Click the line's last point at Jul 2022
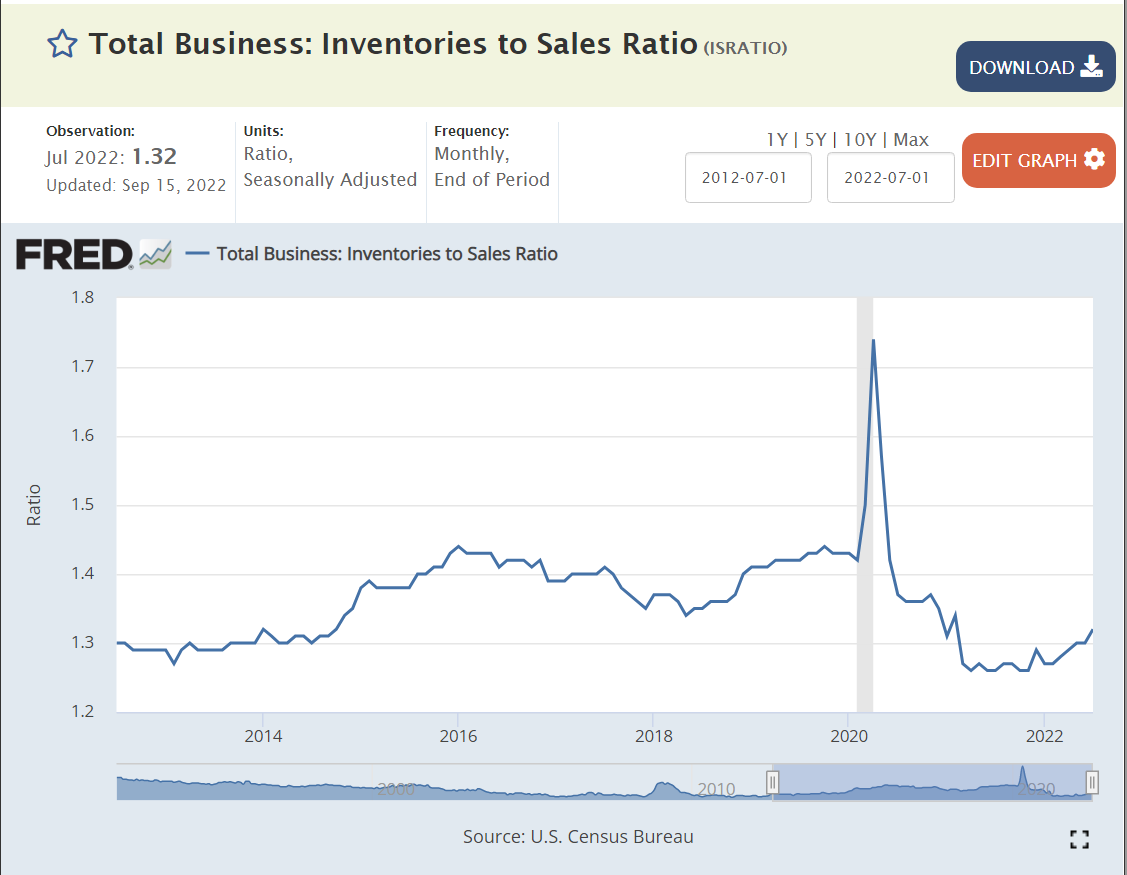 [x=1091, y=630]
